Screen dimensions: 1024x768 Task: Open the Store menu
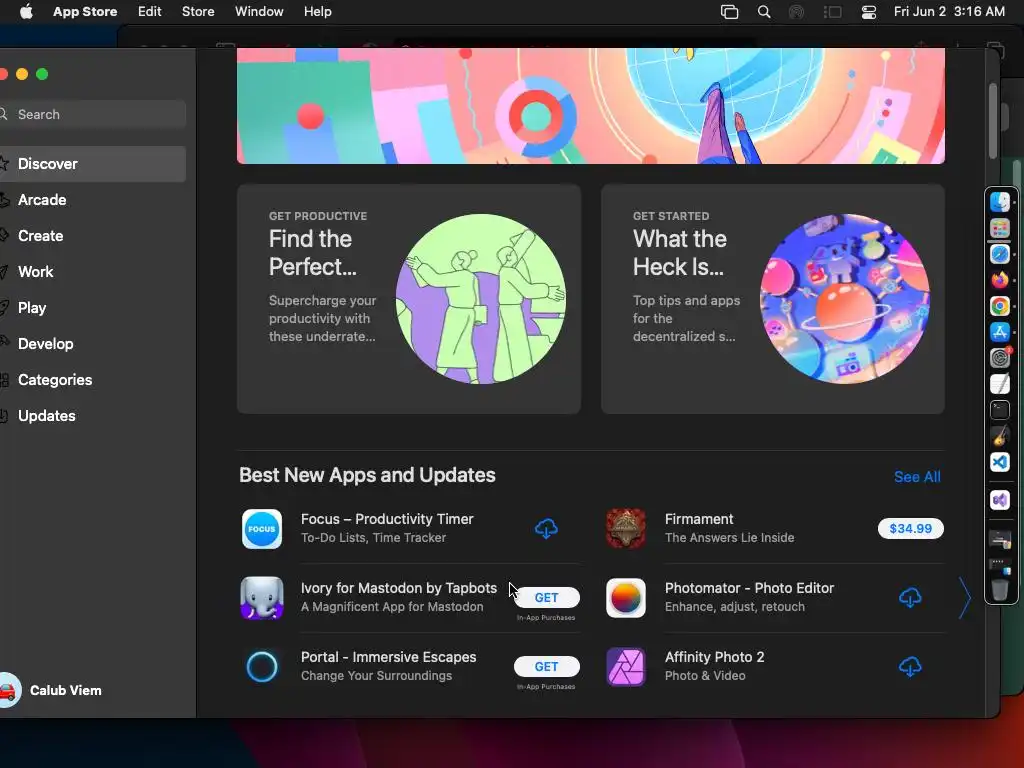click(x=198, y=12)
